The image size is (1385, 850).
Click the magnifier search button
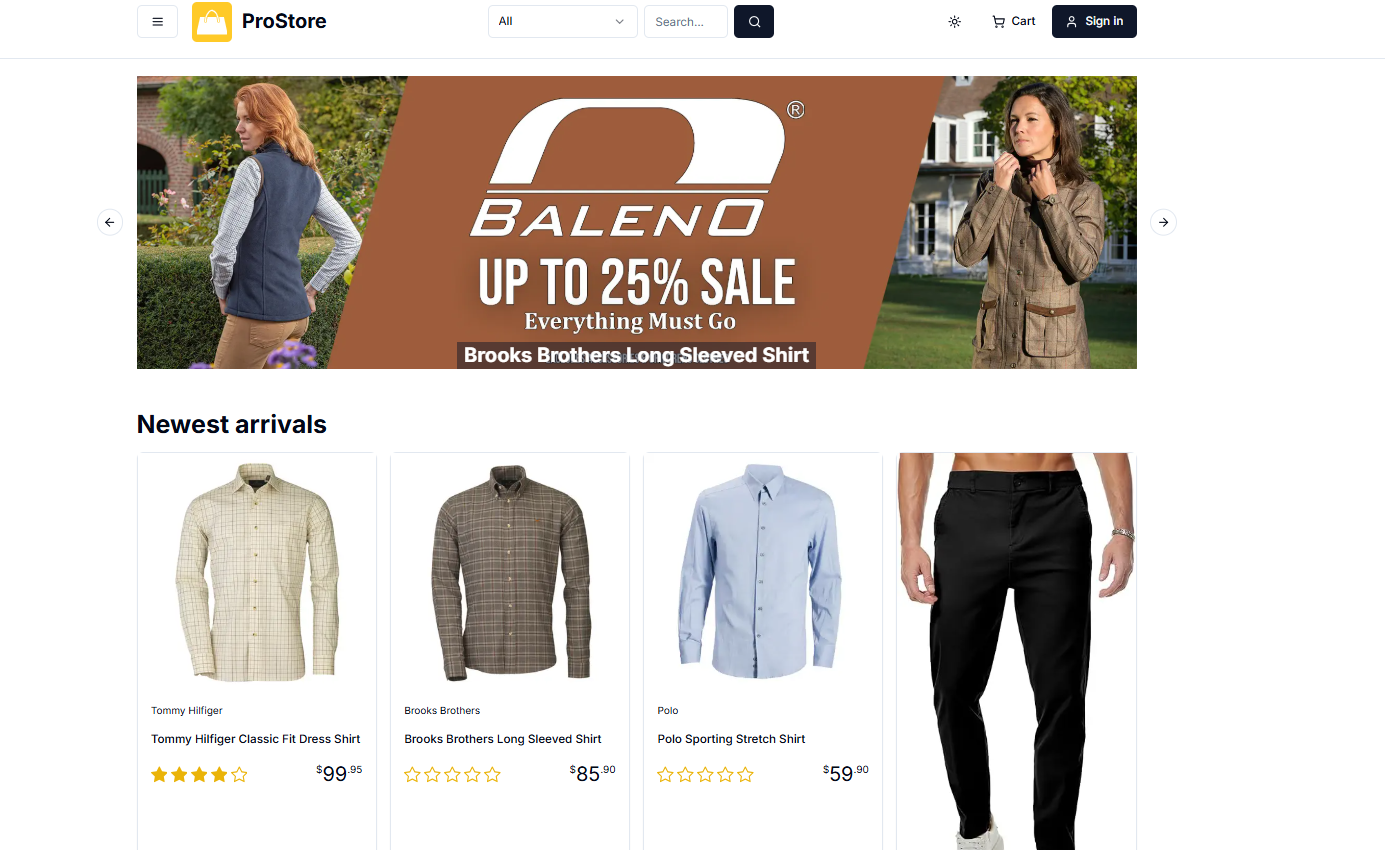[x=754, y=21]
